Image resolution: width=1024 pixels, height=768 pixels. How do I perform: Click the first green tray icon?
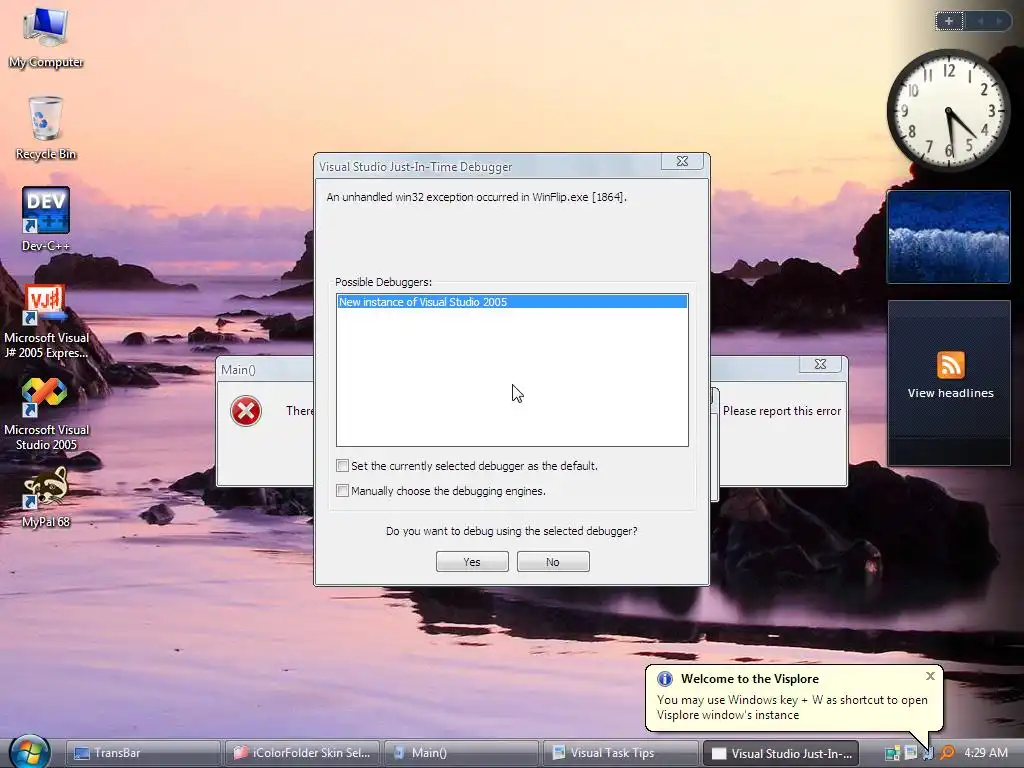point(892,753)
